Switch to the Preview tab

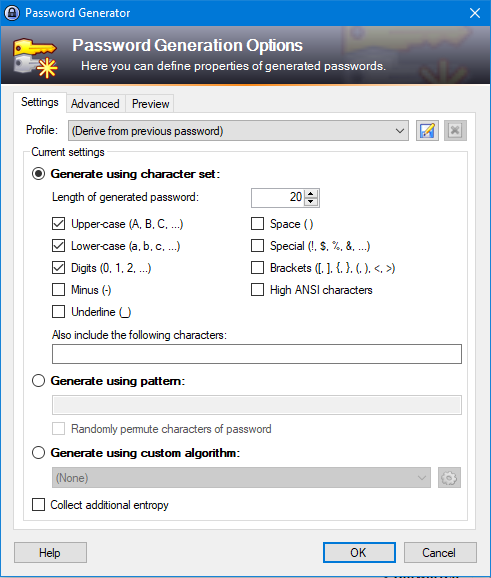tap(150, 104)
